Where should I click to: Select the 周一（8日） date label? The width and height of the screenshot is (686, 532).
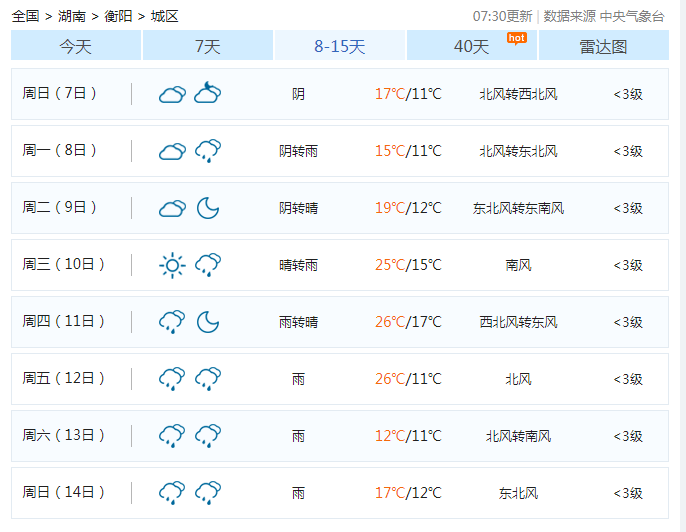(60, 150)
